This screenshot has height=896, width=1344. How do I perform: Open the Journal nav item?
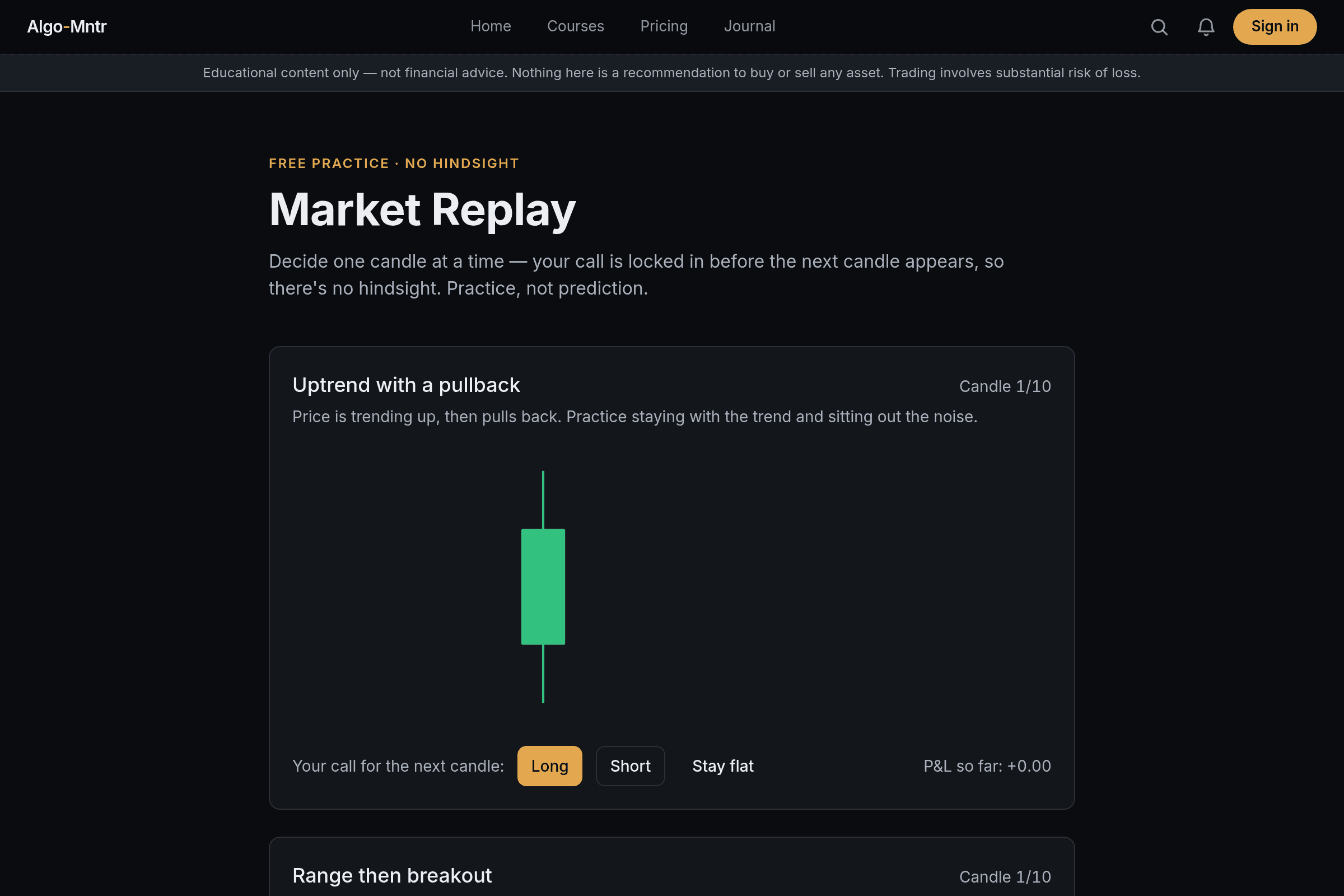click(x=749, y=26)
